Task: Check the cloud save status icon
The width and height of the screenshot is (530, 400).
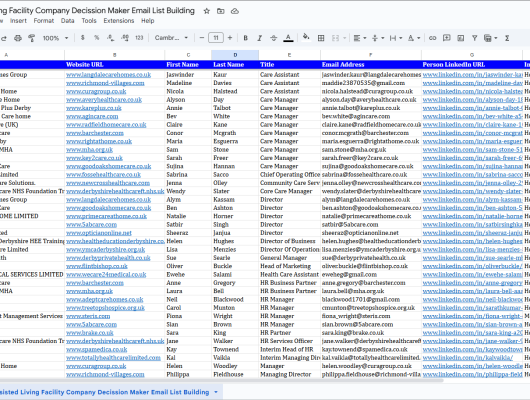Action: 235,11
